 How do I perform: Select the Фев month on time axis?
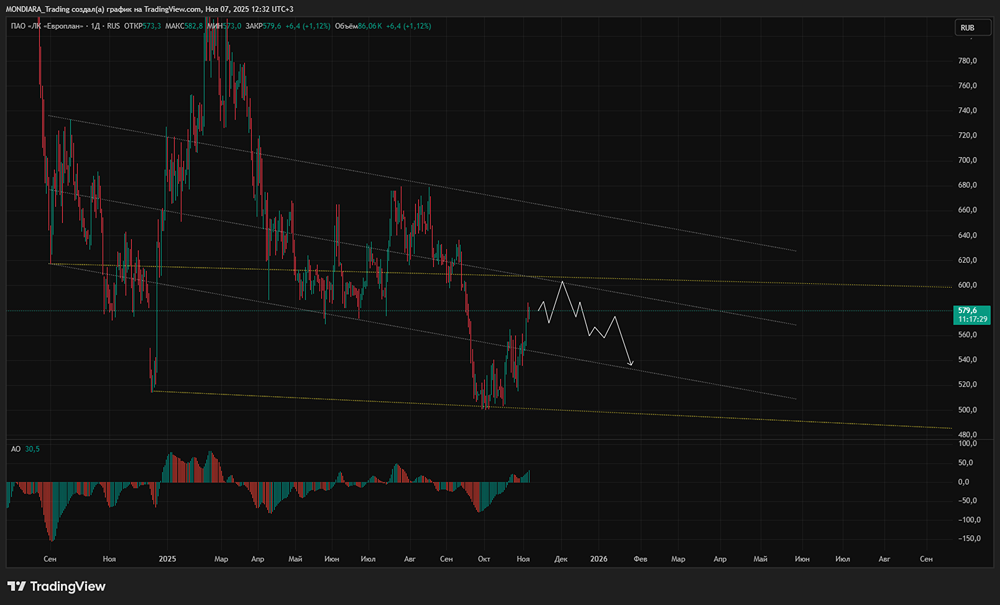tap(639, 558)
